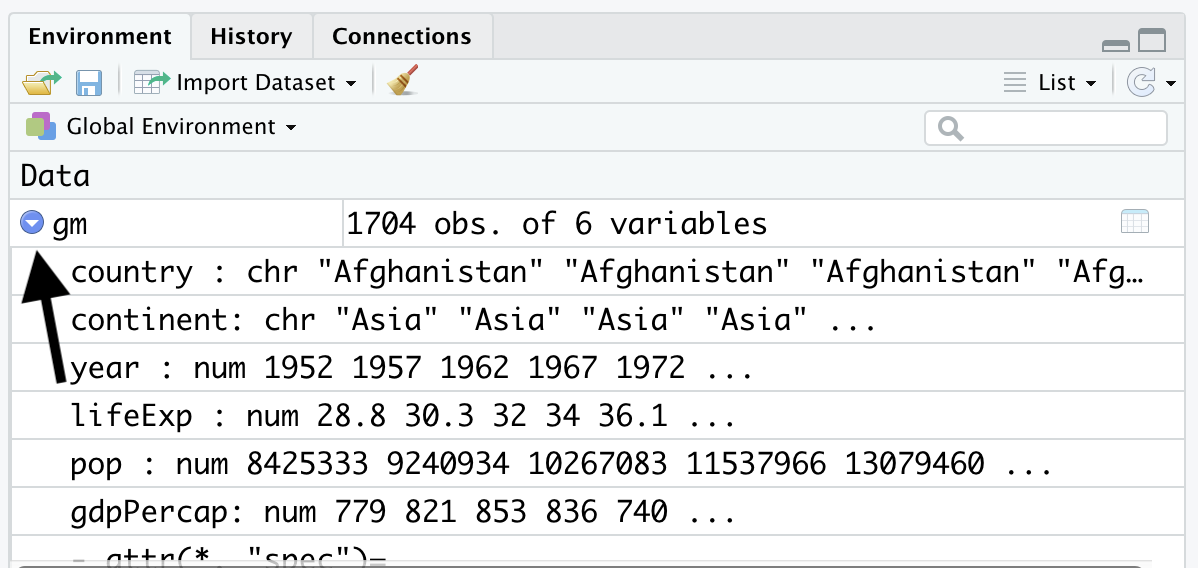Open the List view mode dropdown

[1051, 82]
